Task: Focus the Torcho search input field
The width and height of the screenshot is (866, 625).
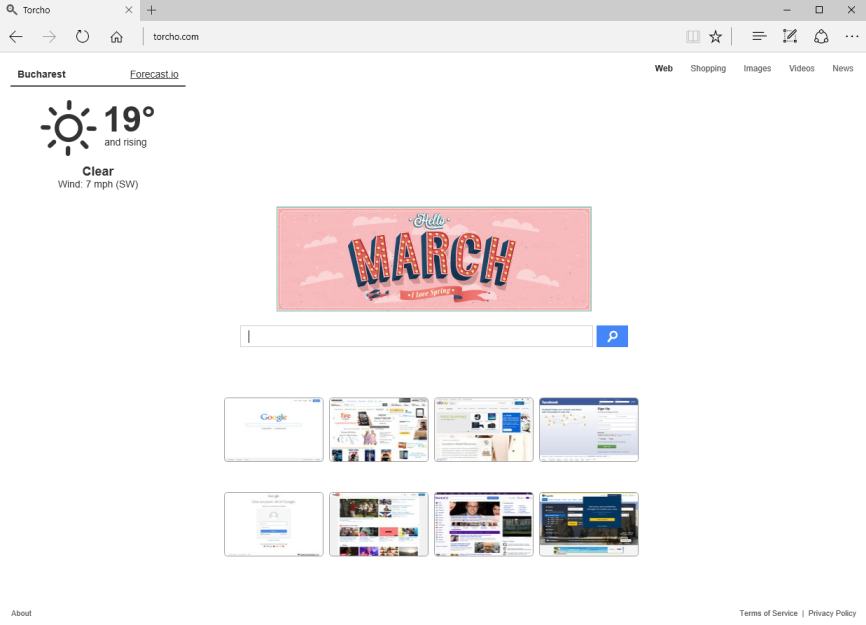Action: point(416,336)
